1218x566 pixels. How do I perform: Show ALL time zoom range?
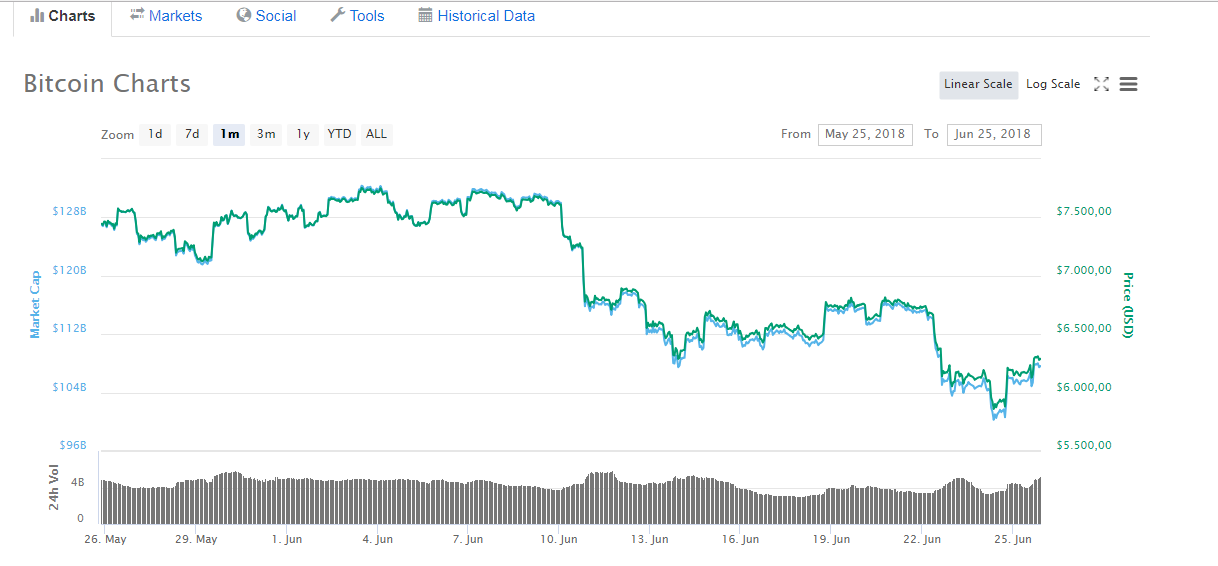(x=376, y=134)
